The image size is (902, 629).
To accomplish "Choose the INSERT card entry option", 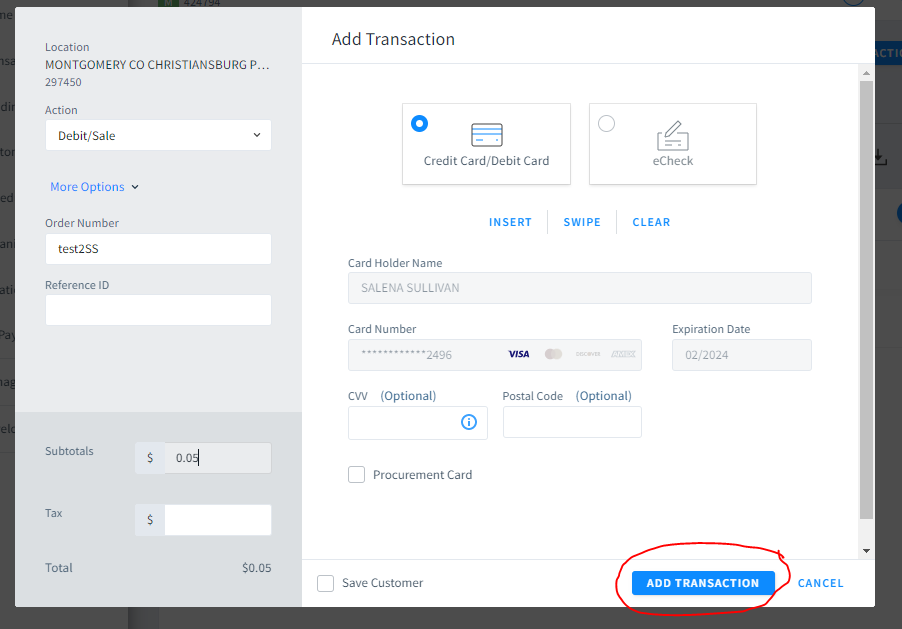I will 510,222.
